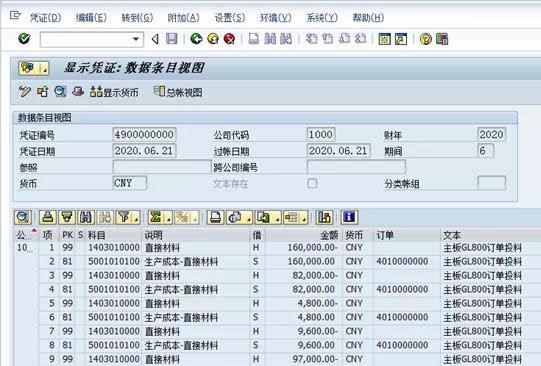This screenshot has height=366, width=541.
Task: Click the Find binoculars icon in grid toolbar
Action: pyautogui.click(x=86, y=217)
